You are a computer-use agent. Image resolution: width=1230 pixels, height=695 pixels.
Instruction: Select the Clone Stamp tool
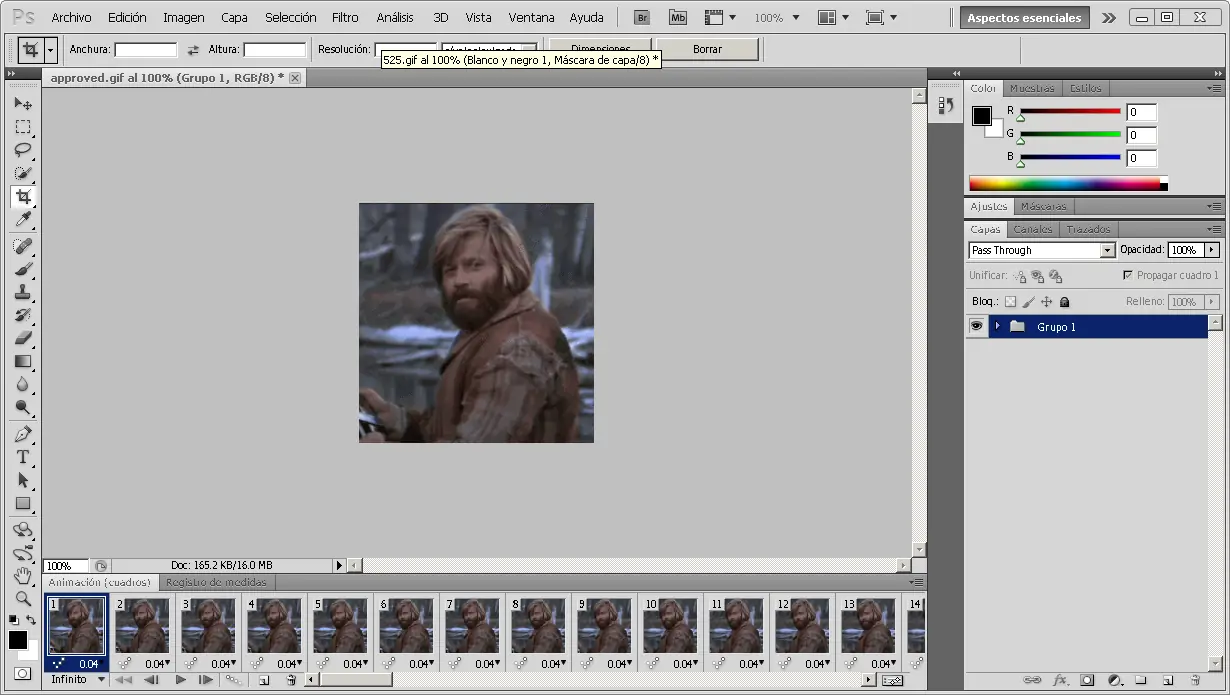point(22,292)
